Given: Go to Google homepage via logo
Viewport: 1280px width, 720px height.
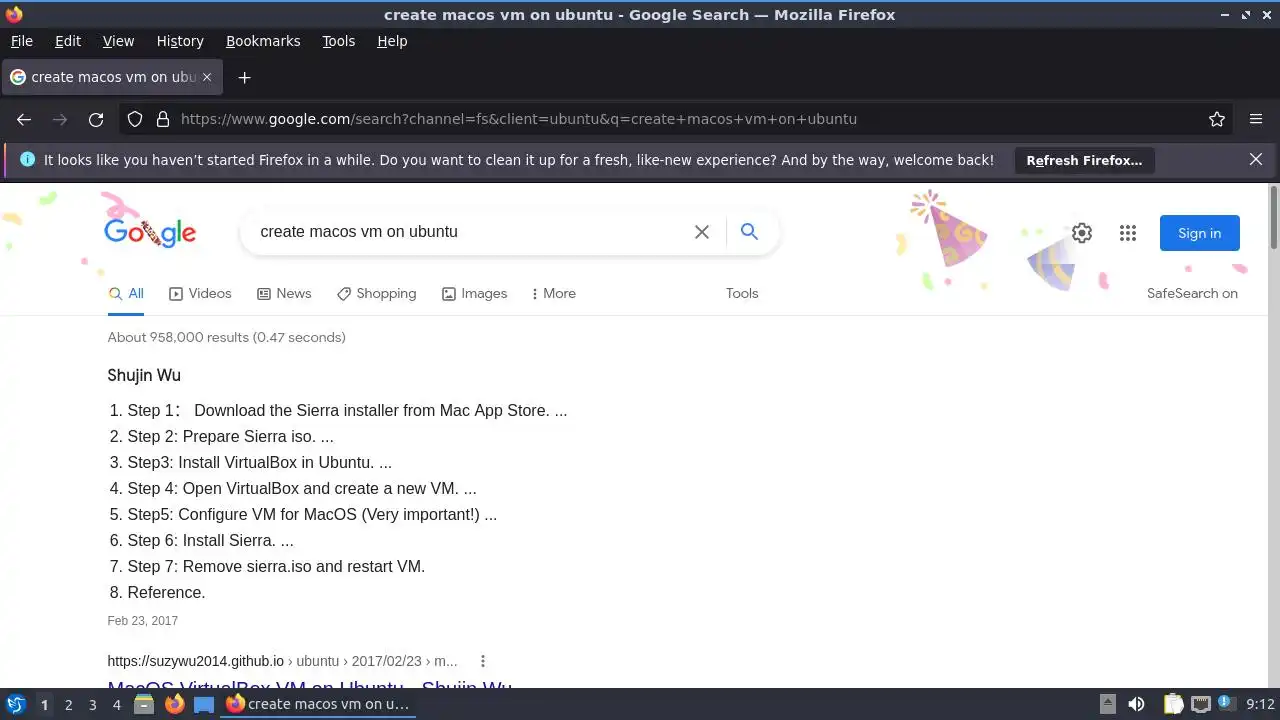Looking at the screenshot, I should 150,232.
